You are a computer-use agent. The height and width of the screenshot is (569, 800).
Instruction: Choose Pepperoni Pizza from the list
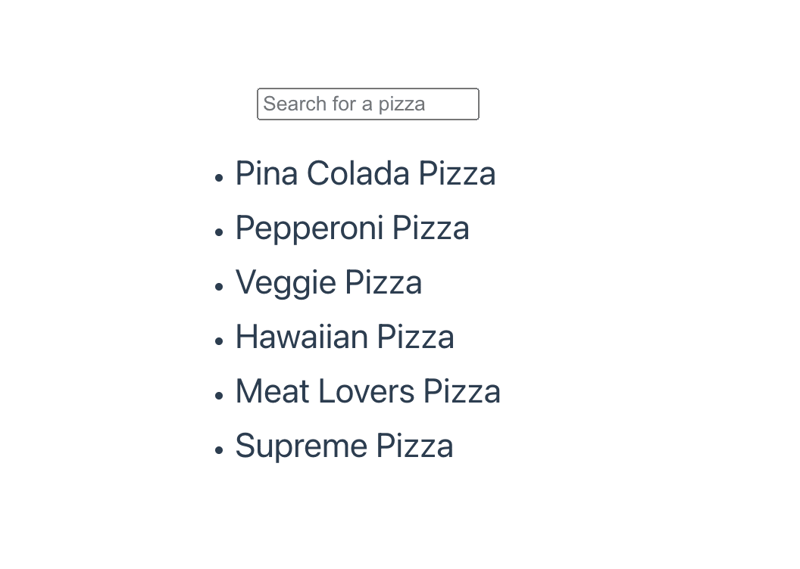pyautogui.click(x=352, y=228)
